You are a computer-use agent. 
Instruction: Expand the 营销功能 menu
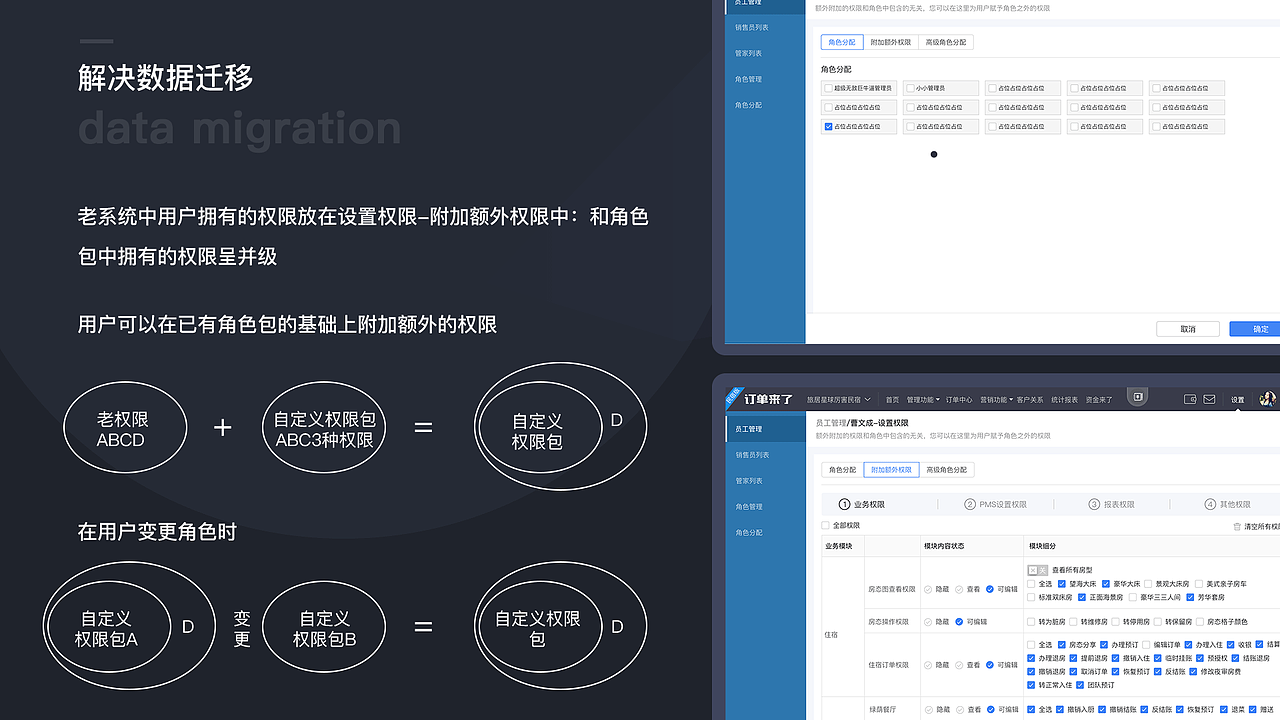point(996,399)
